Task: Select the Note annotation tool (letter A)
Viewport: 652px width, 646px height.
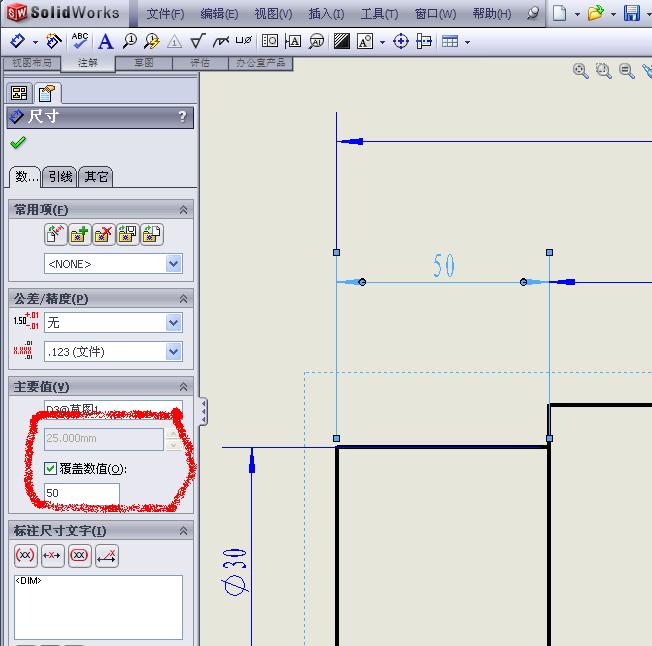Action: (x=106, y=42)
